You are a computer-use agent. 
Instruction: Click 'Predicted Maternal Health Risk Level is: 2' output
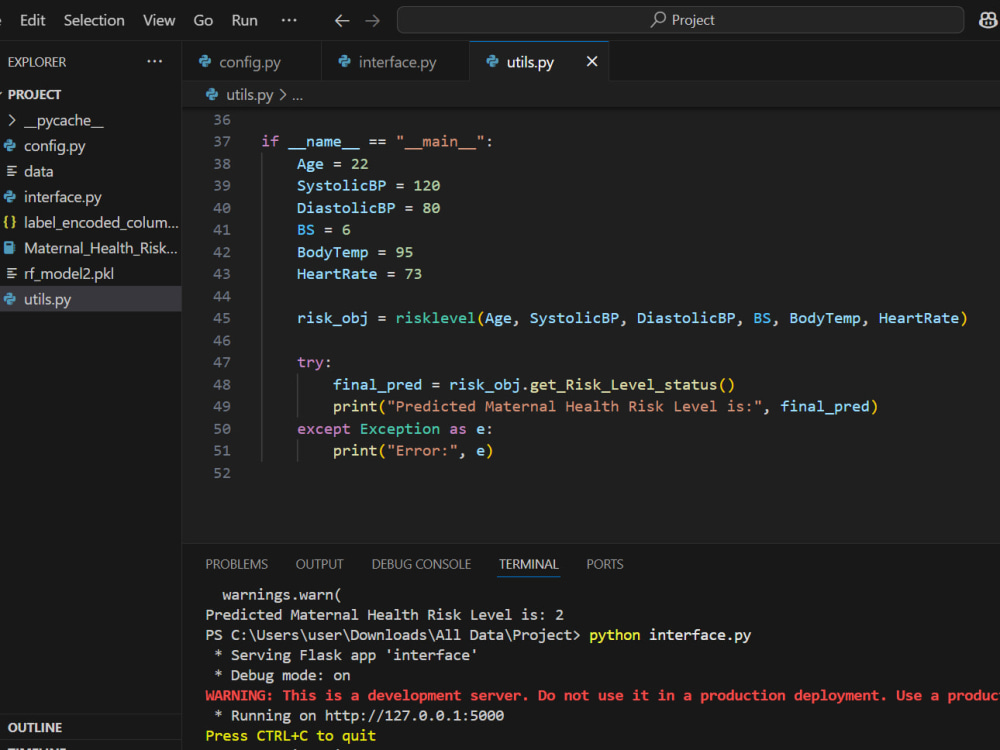(x=384, y=615)
